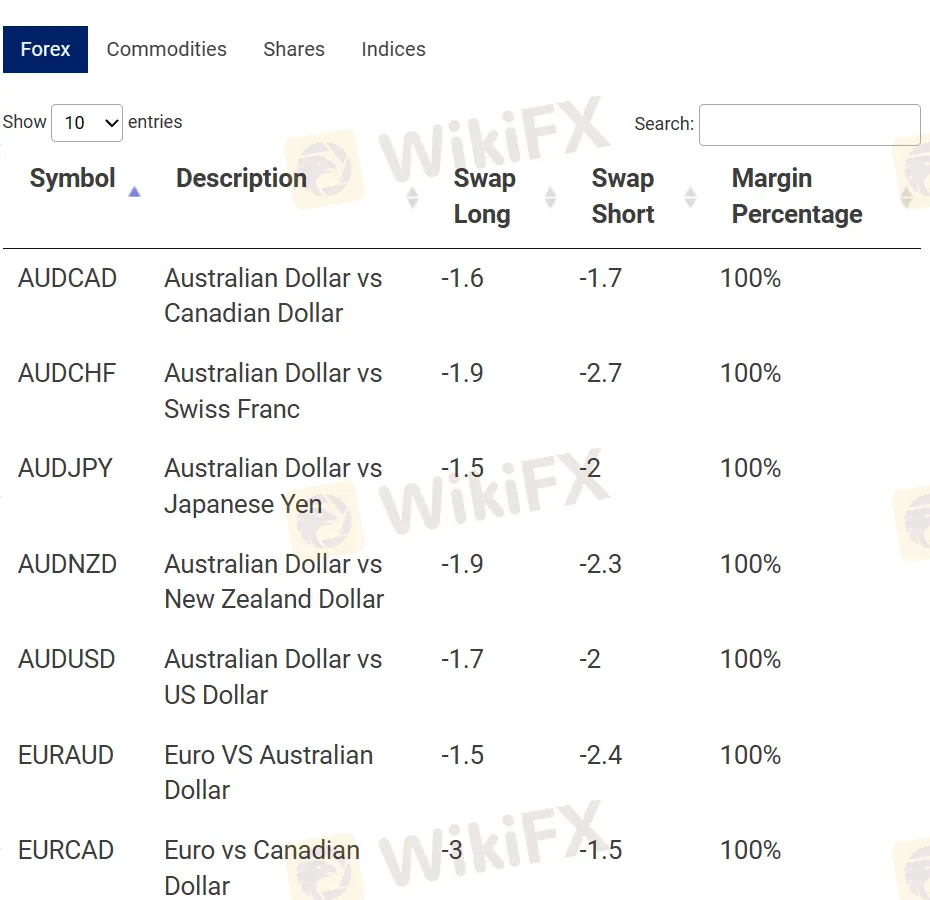This screenshot has height=900, width=930.
Task: Sort by Swap Short column
Action: 689,196
